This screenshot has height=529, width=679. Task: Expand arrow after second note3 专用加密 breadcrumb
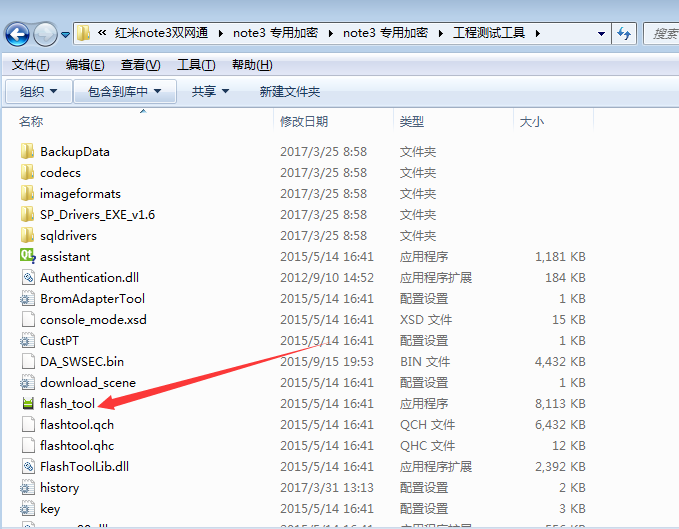pos(441,33)
